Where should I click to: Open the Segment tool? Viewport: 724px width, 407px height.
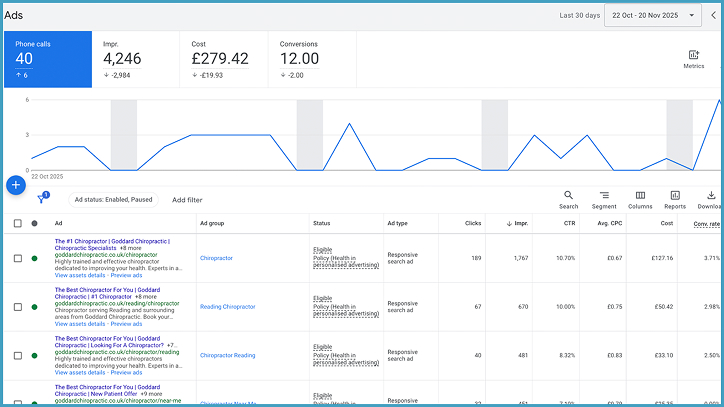(x=604, y=199)
